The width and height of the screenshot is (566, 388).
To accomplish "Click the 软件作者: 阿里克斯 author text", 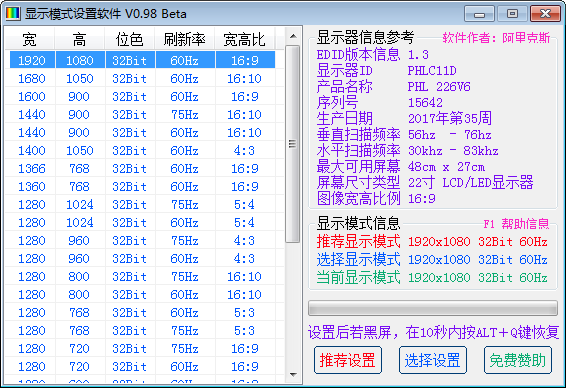I will (496, 38).
